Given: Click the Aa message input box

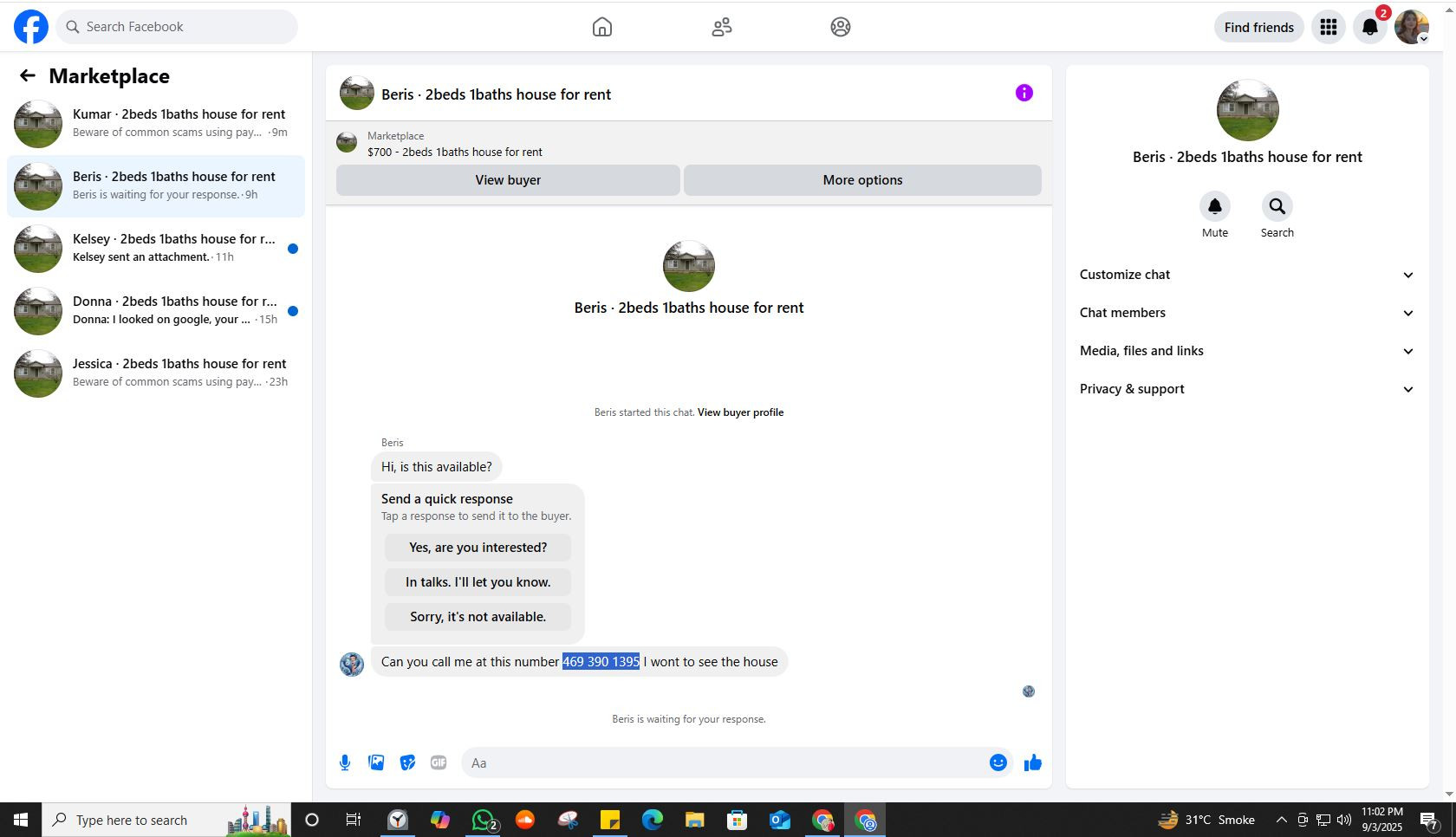Looking at the screenshot, I should tap(723, 762).
